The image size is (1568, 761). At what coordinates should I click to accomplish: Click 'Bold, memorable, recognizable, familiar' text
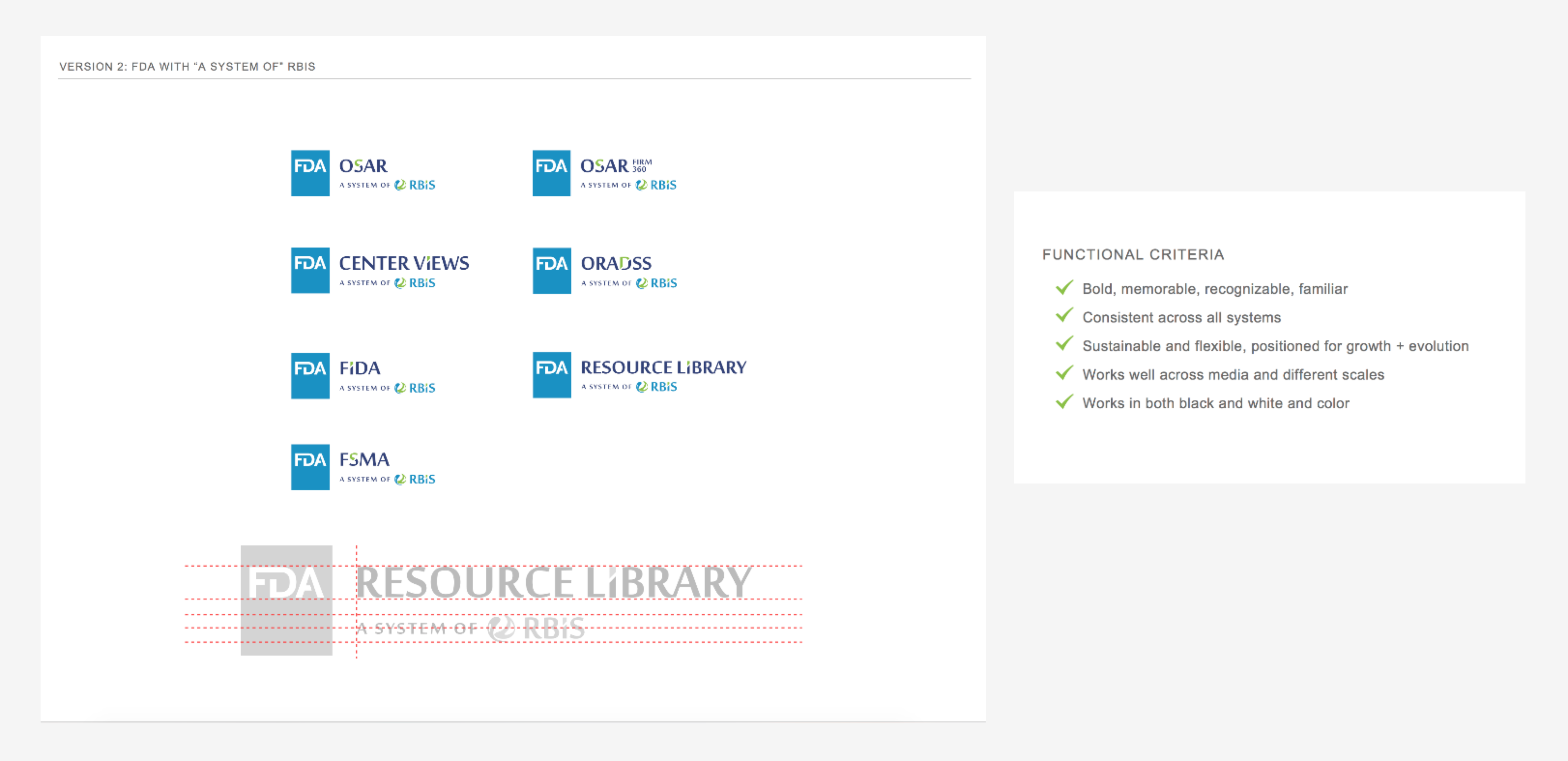coord(1215,289)
